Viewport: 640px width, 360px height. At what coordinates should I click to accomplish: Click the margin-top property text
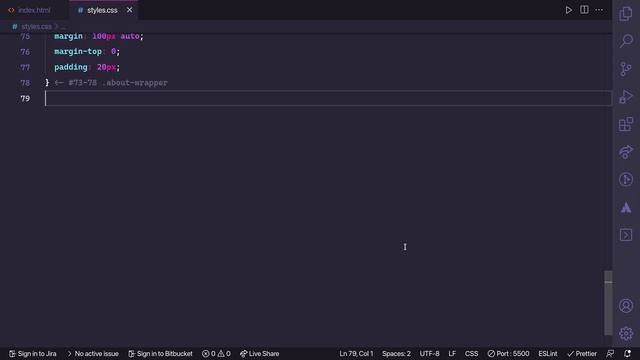pos(78,51)
